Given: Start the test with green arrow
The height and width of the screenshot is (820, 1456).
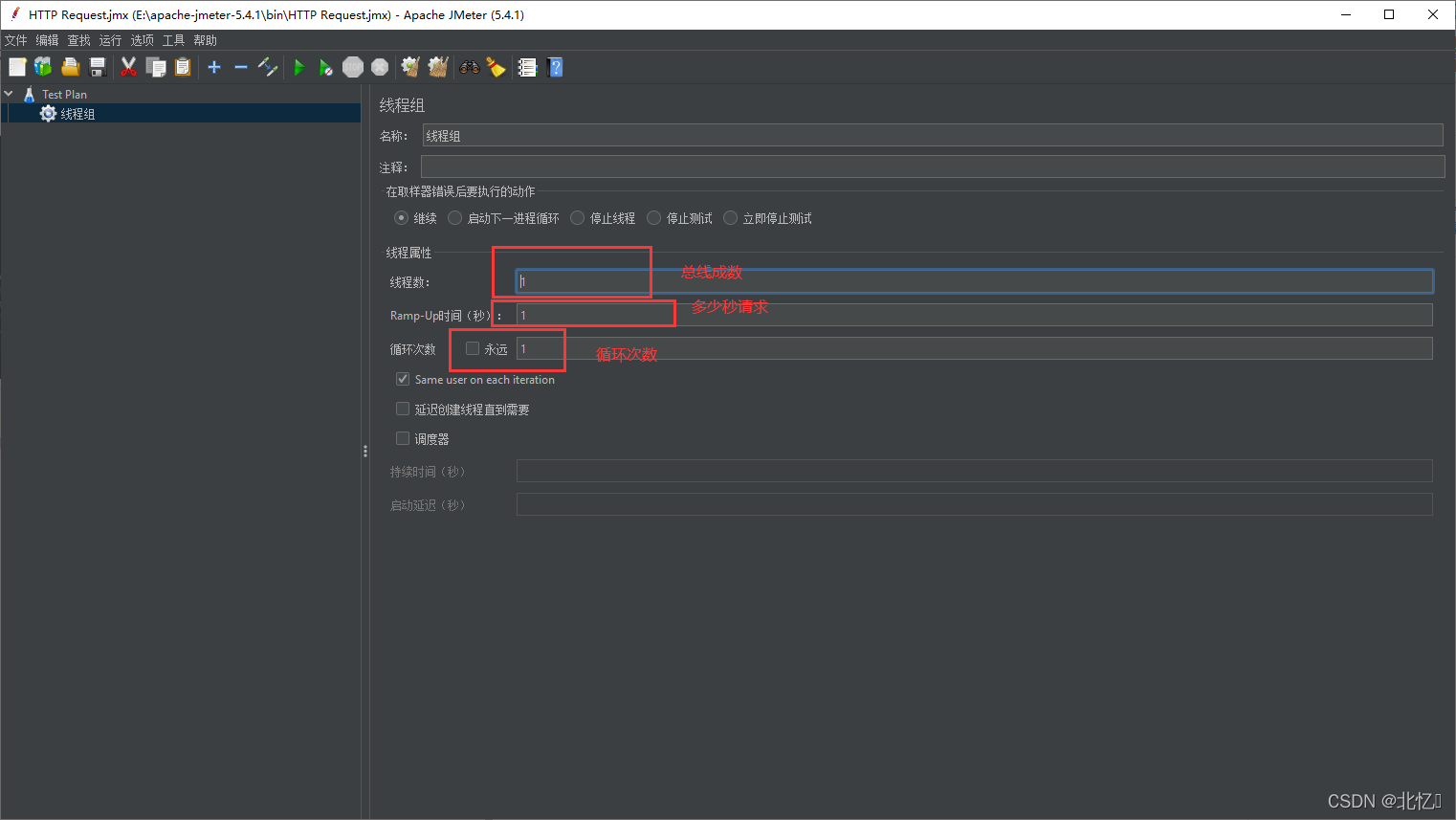Looking at the screenshot, I should pyautogui.click(x=299, y=67).
